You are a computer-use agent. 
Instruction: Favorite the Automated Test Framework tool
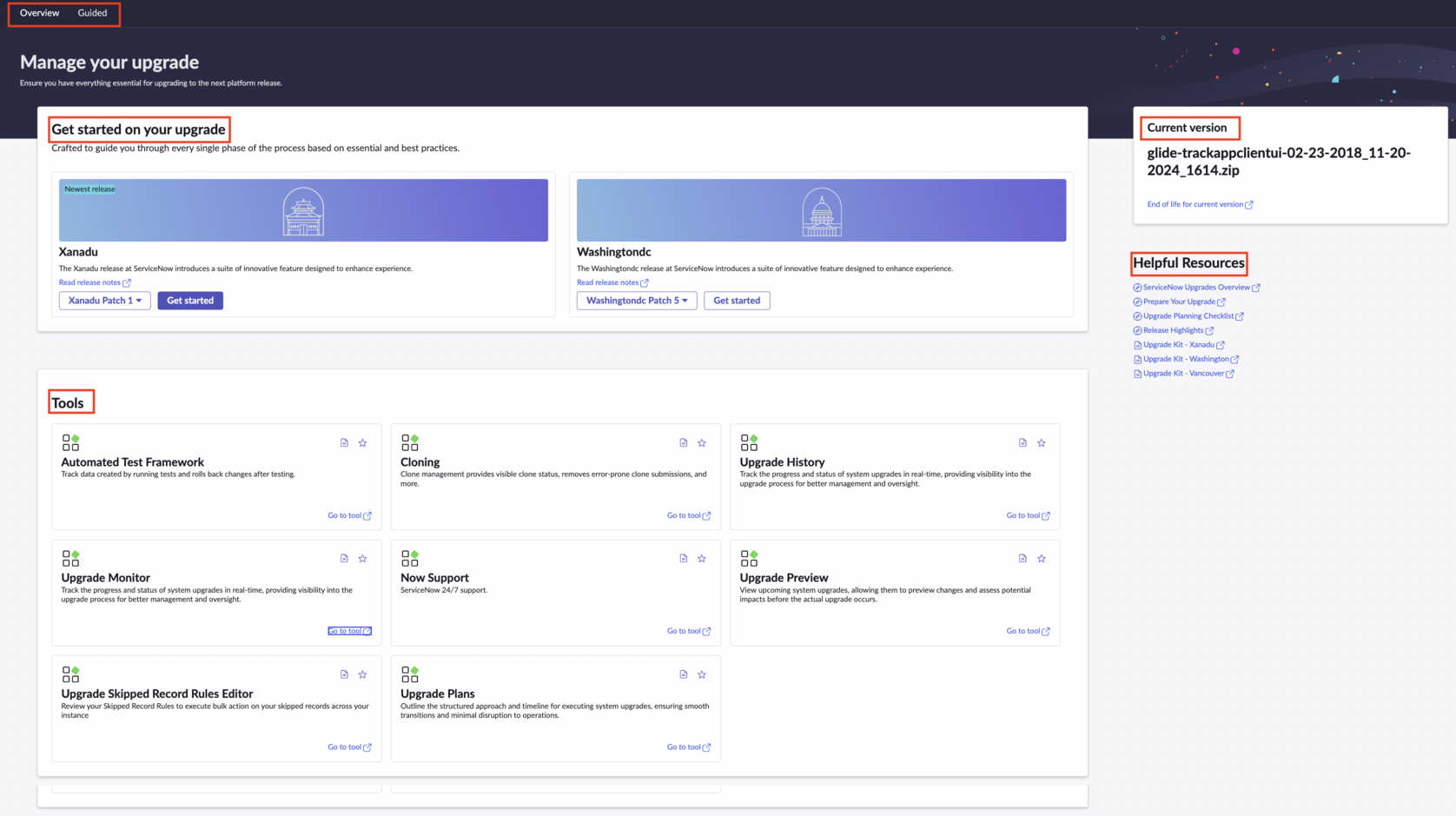click(x=363, y=443)
